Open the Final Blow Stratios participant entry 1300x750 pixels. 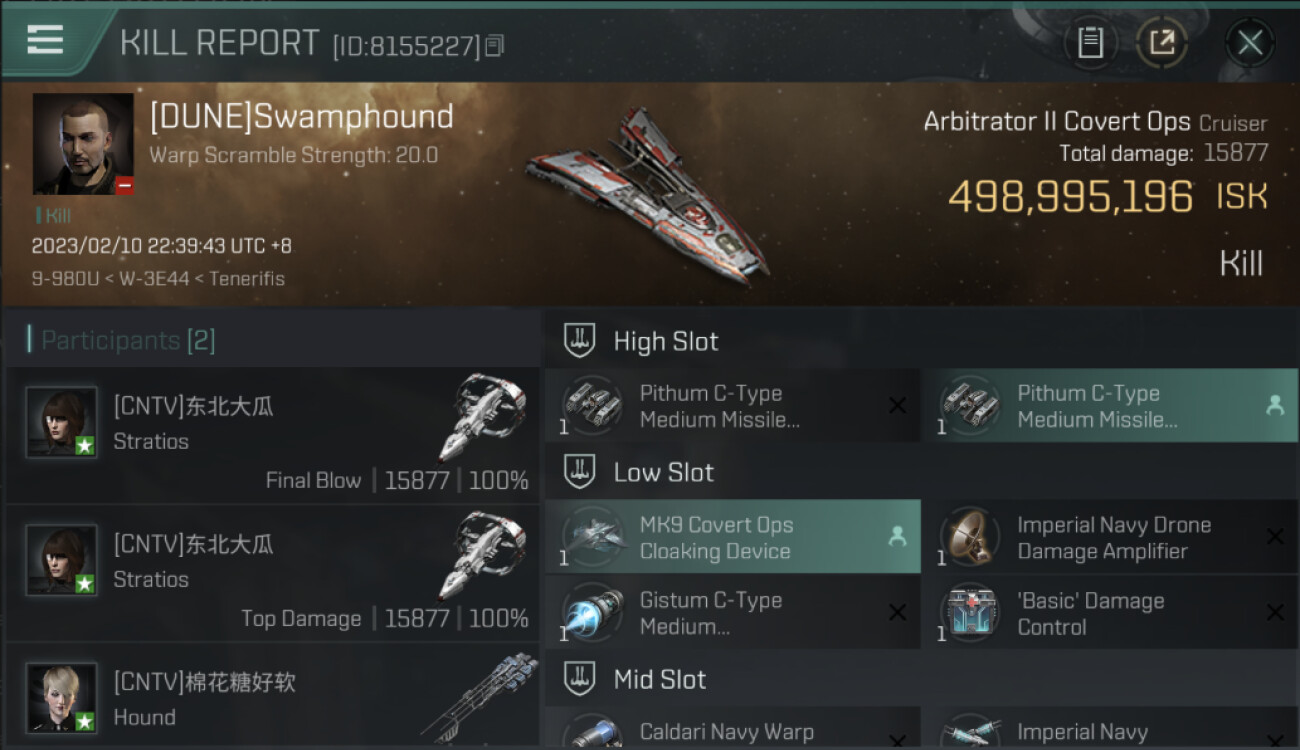(272, 435)
